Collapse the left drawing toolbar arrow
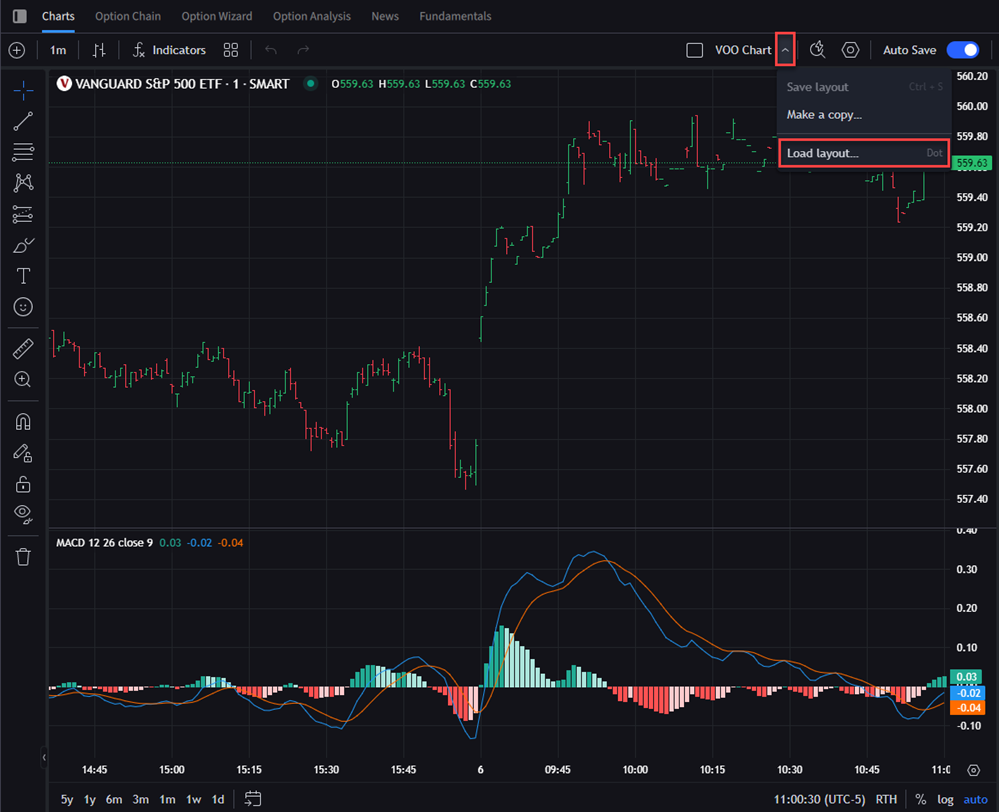1000x812 pixels. point(44,758)
